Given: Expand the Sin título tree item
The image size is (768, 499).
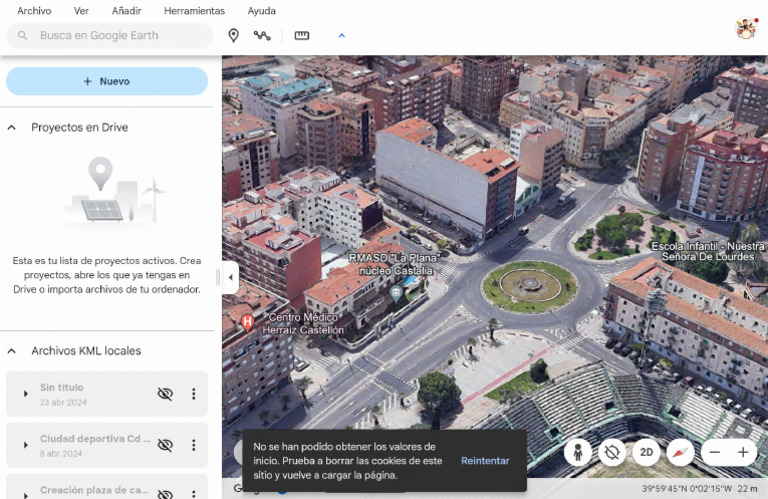Looking at the screenshot, I should click(x=26, y=394).
